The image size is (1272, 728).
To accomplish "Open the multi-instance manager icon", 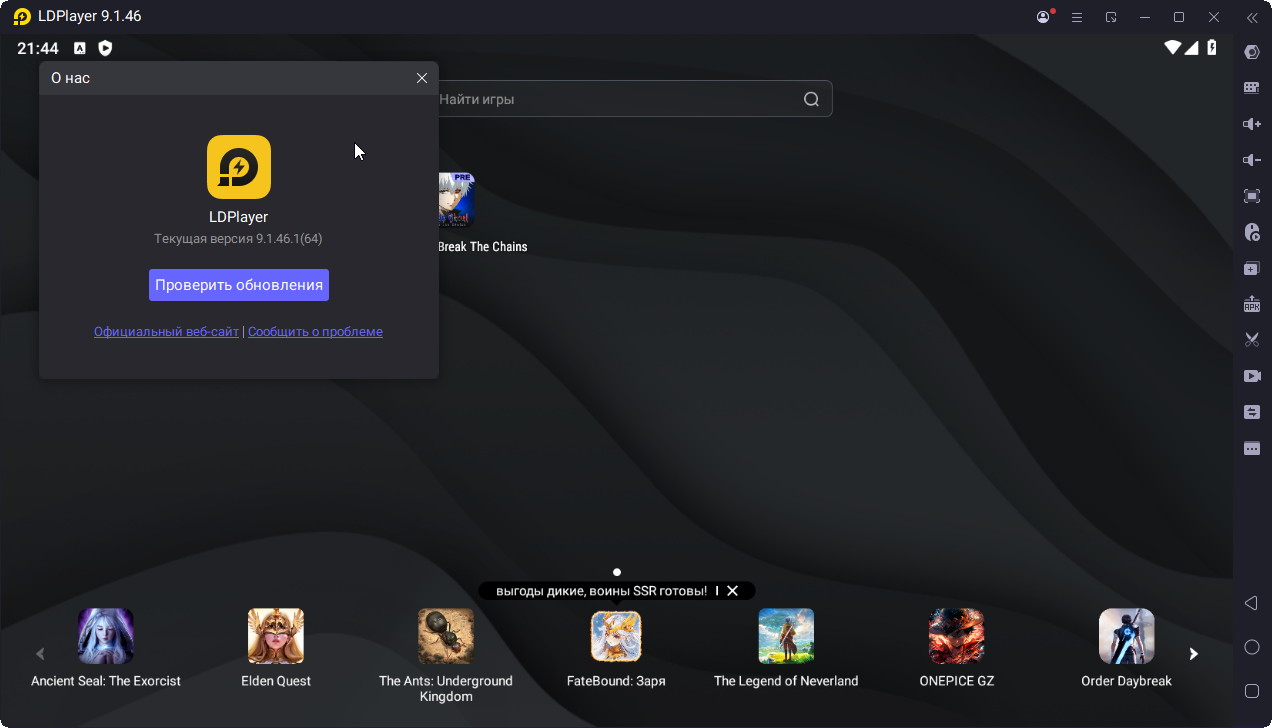I will tap(1251, 268).
